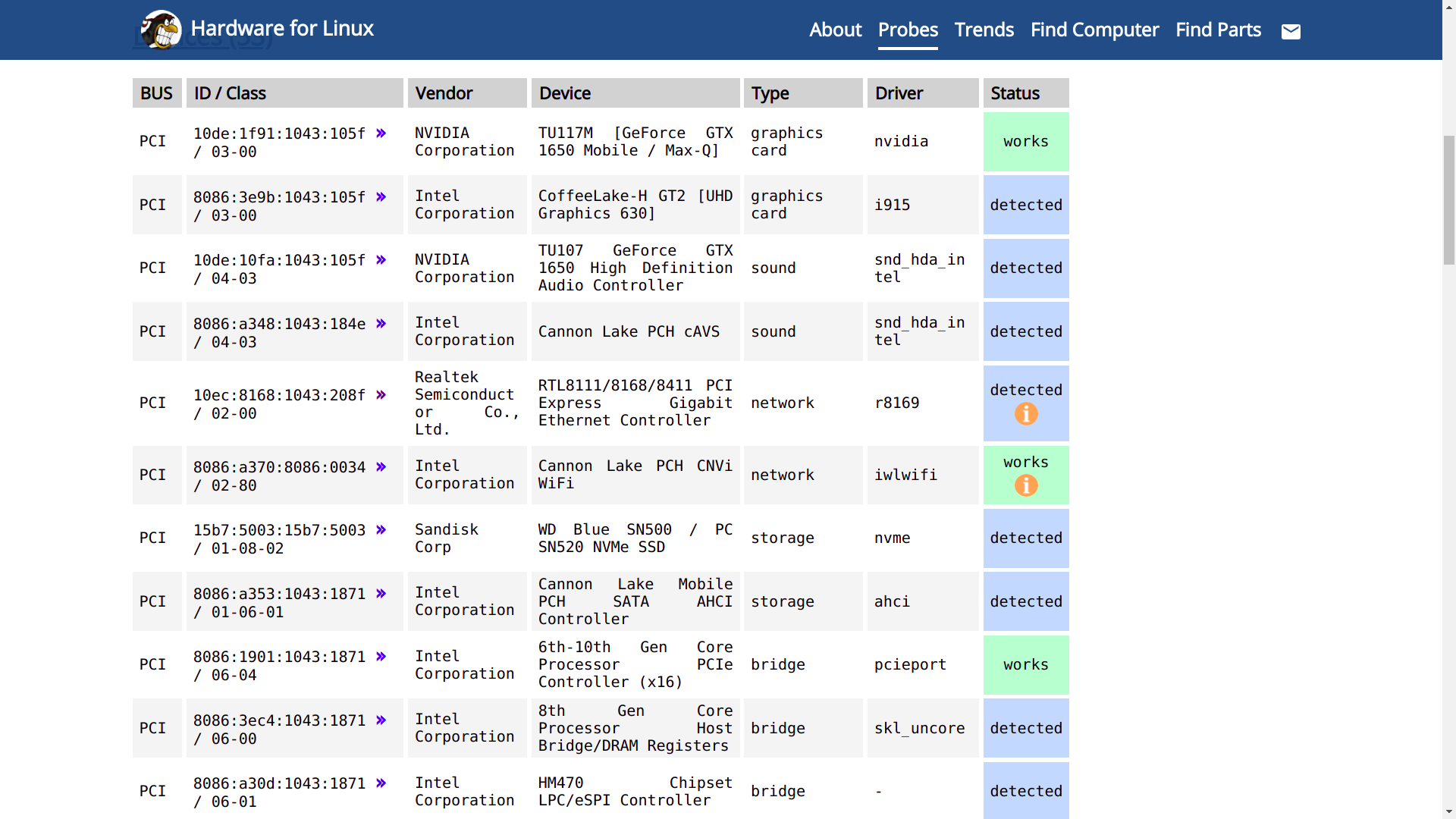Screen dimensions: 1456x819
Task: Open details arrow for 8086:1901:1043:1871
Action: click(x=381, y=657)
